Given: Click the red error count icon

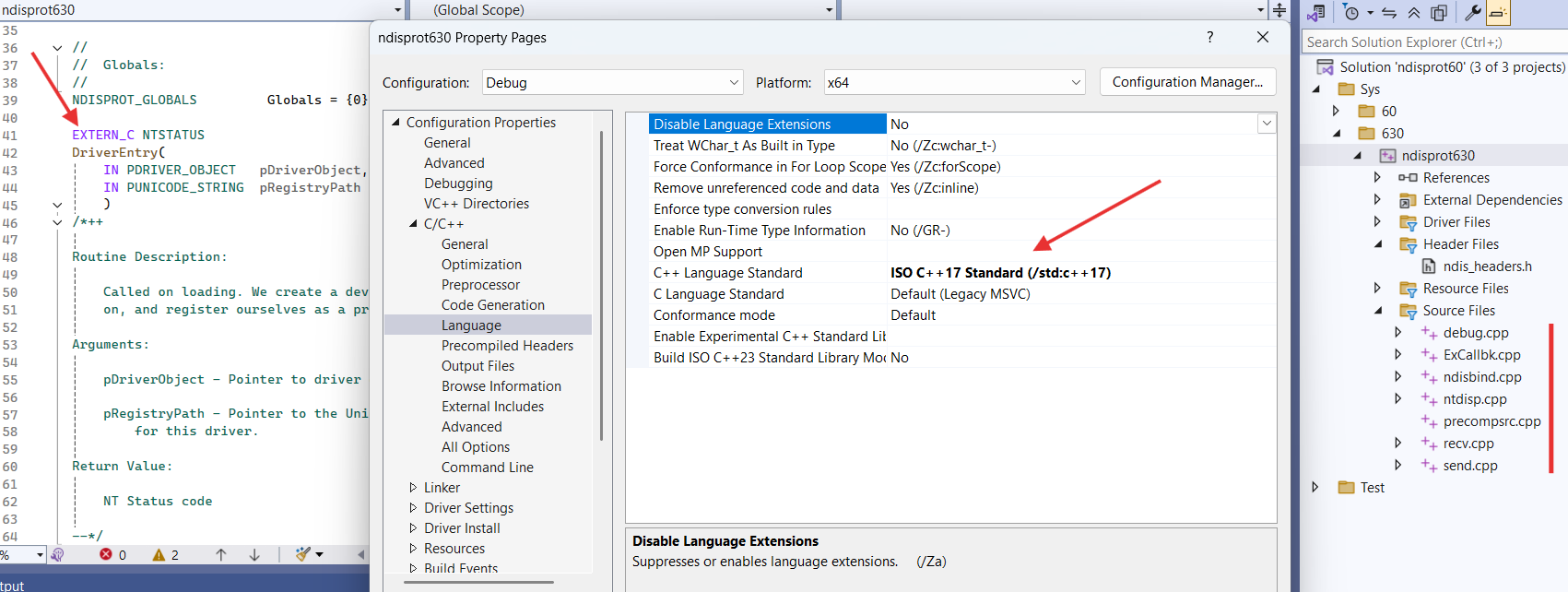Looking at the screenshot, I should (x=106, y=554).
